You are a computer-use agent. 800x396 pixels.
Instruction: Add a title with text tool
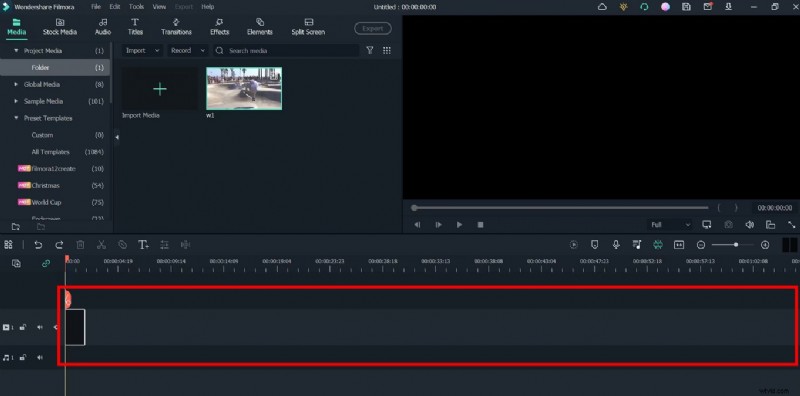[143, 245]
